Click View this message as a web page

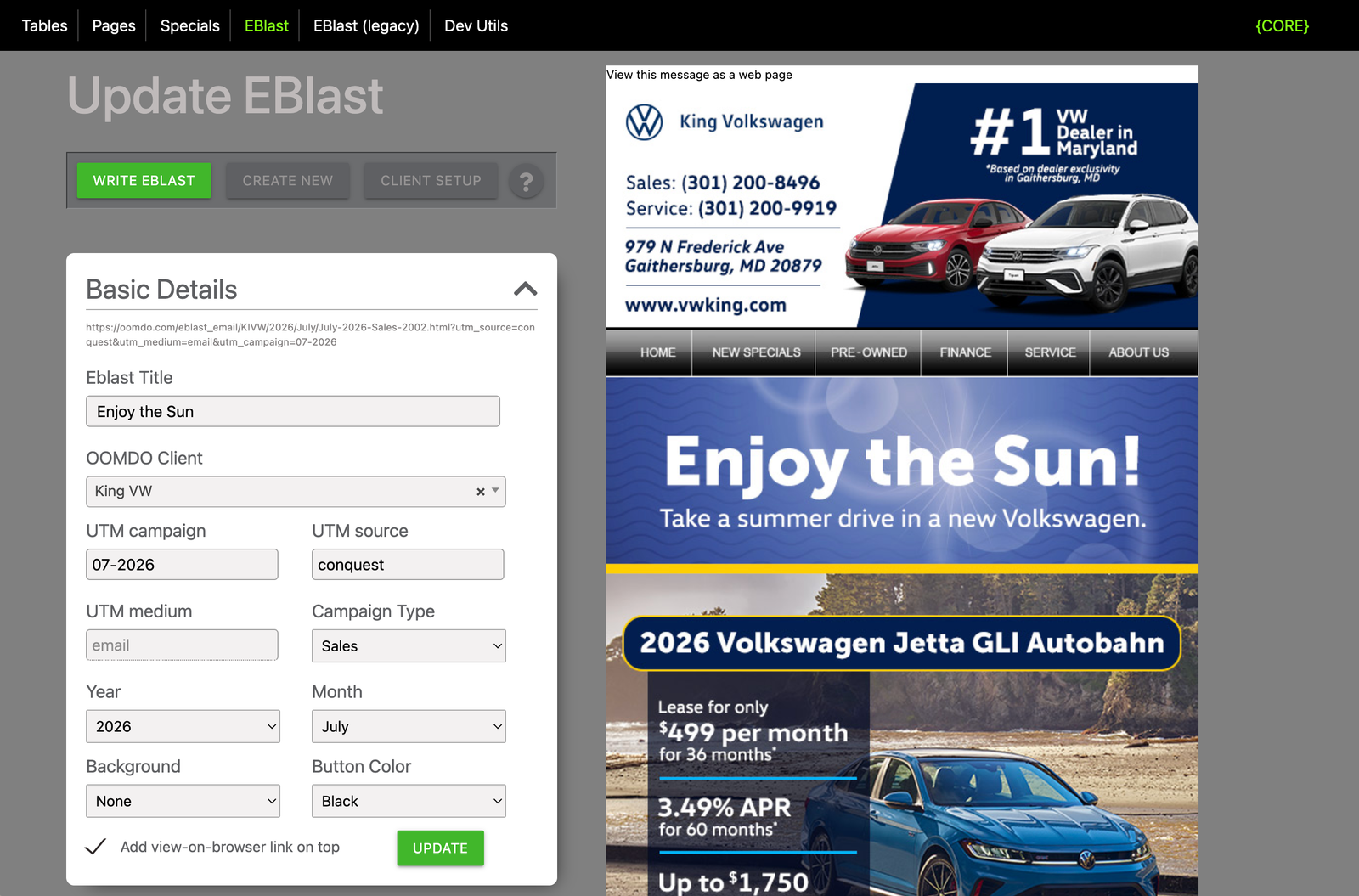699,75
